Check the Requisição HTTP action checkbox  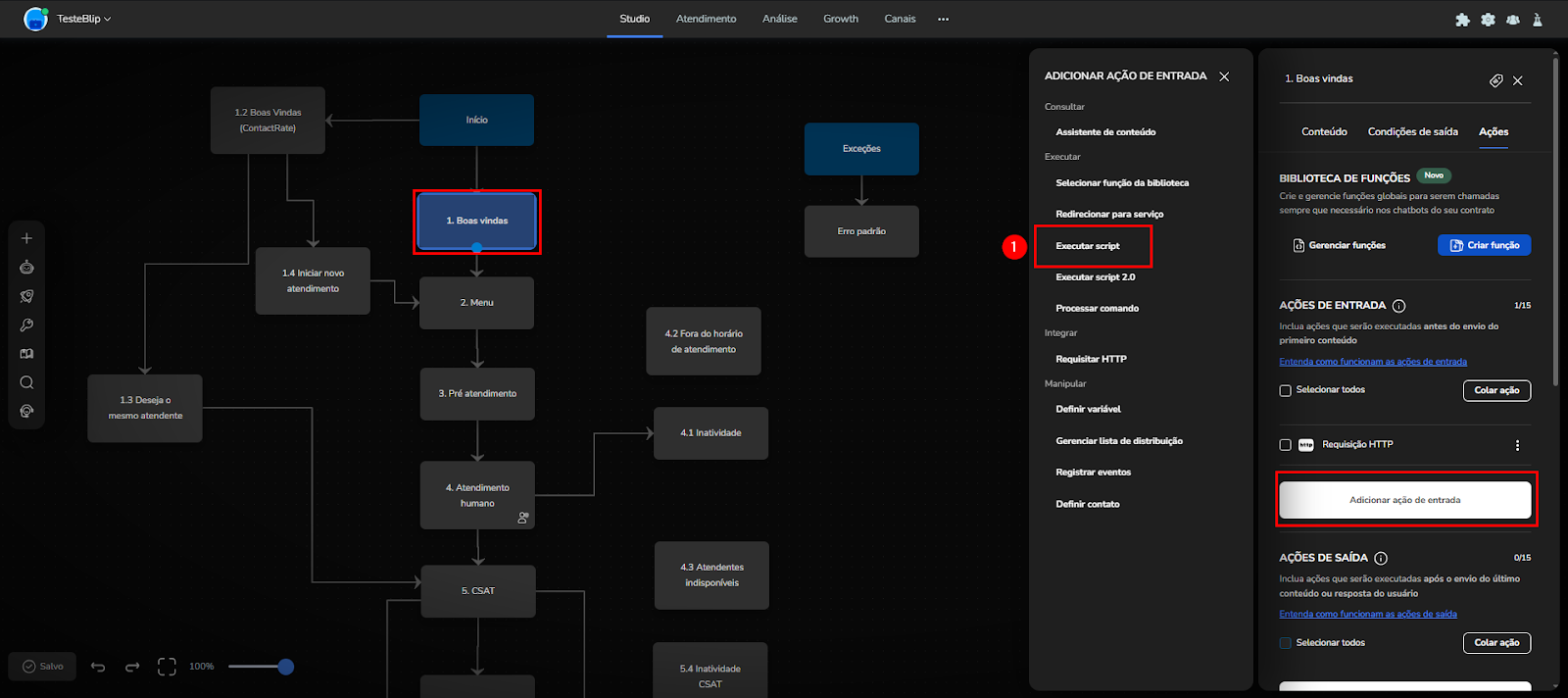(x=1285, y=445)
